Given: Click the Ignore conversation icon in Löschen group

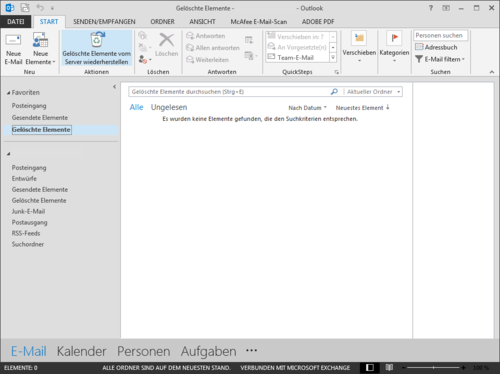Looking at the screenshot, I should 143,35.
